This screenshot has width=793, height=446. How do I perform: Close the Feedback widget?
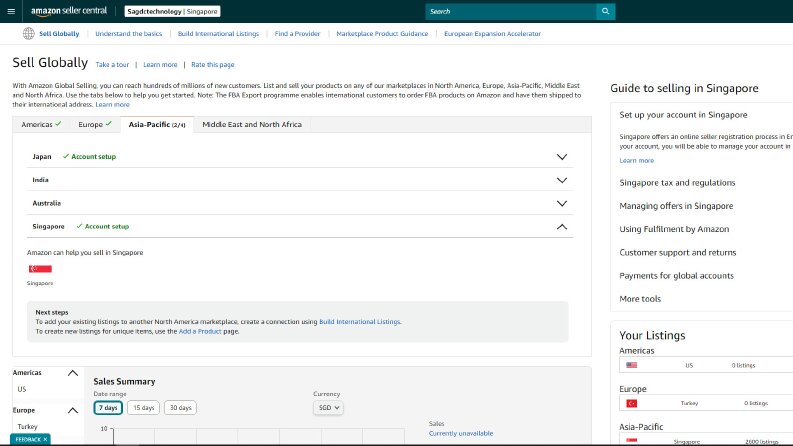pyautogui.click(x=46, y=439)
